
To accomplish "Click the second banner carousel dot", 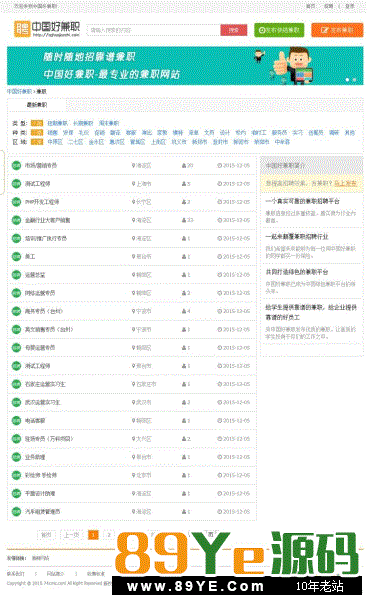I will click(355, 80).
